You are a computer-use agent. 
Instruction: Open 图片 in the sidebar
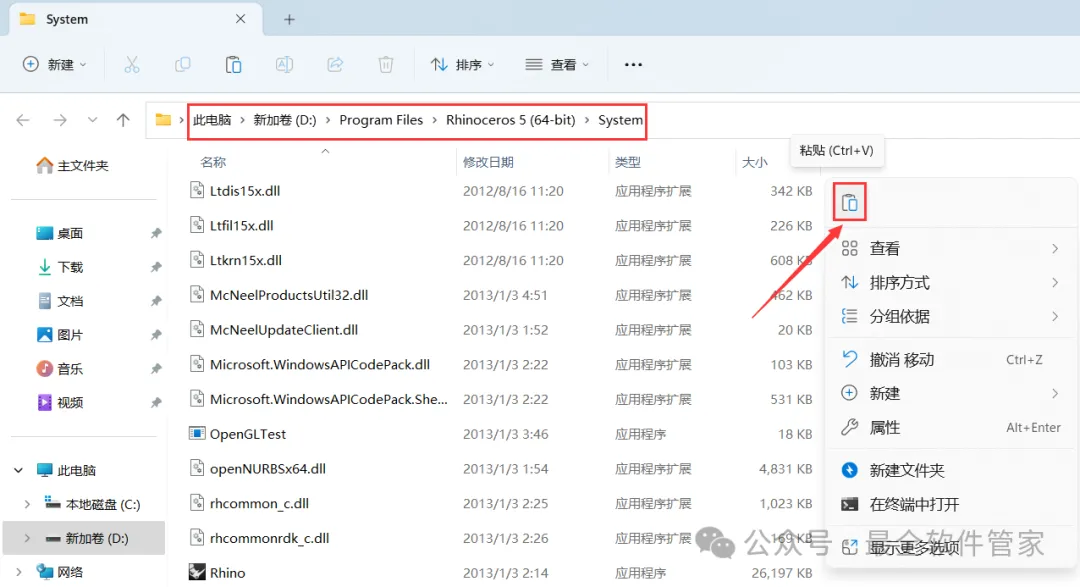pyautogui.click(x=59, y=335)
